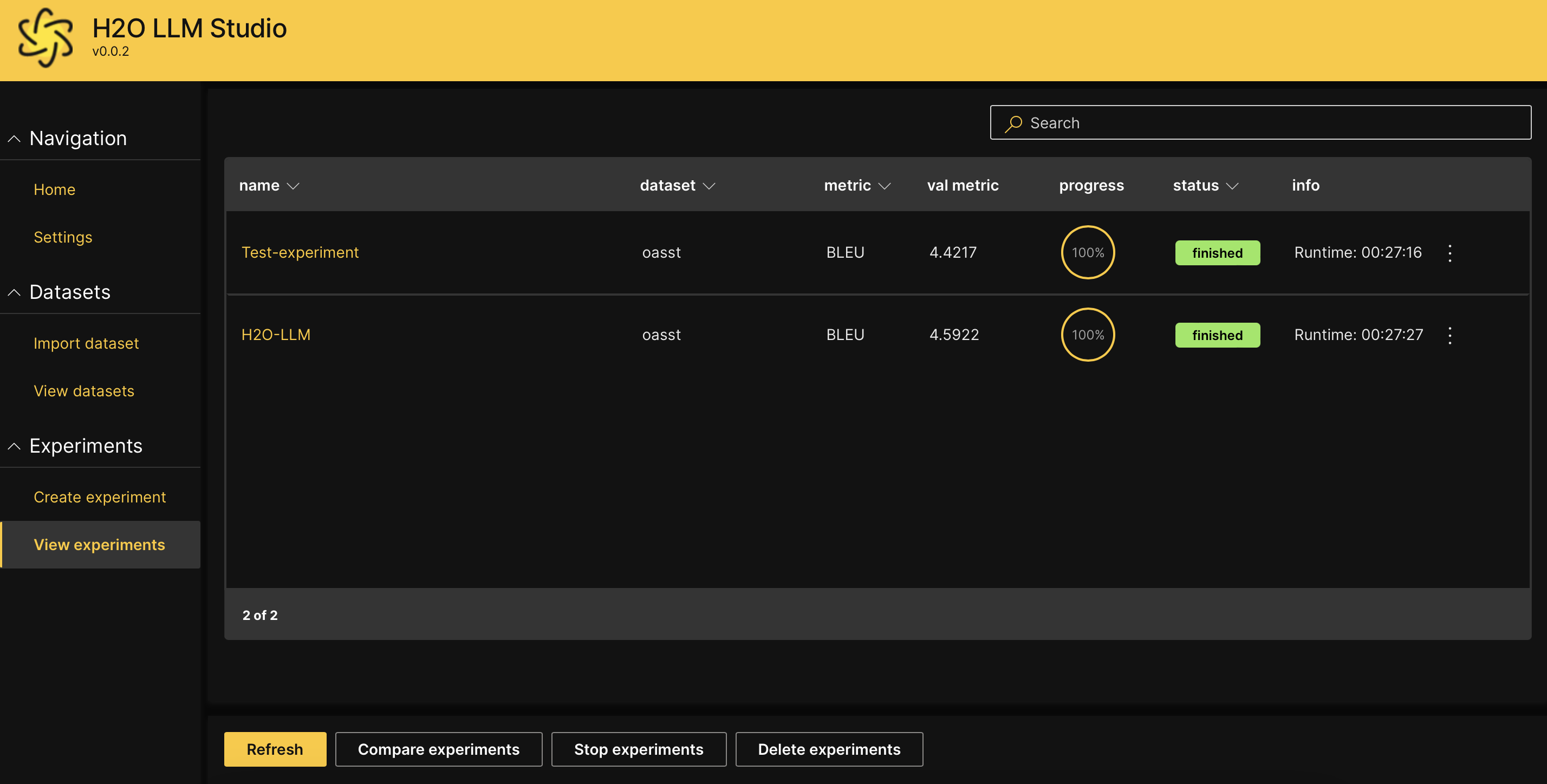Click the BLEU metric cell for Test-experiment
1547x784 pixels.
845,253
